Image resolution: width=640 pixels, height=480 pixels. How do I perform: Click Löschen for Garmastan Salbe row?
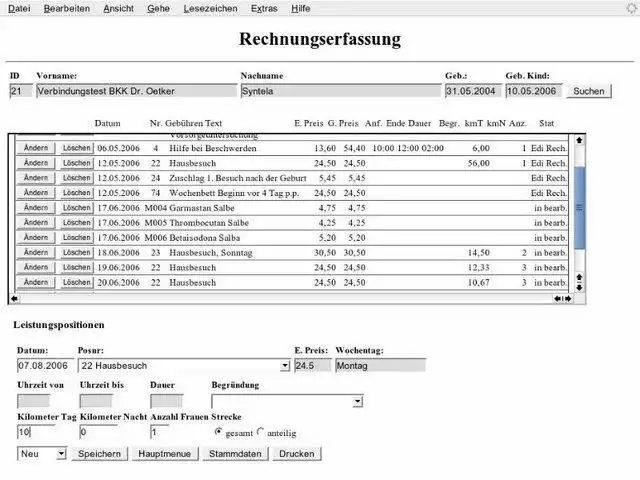pos(76,207)
